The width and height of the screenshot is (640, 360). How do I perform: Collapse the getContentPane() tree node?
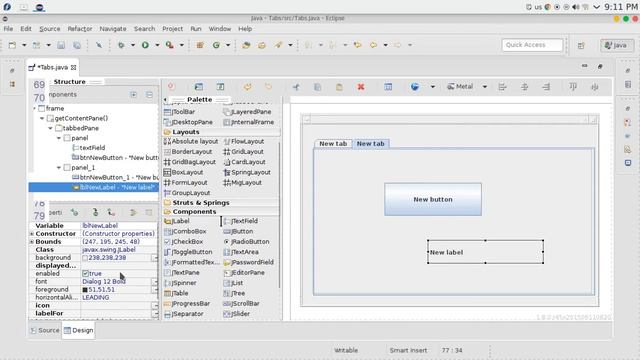pyautogui.click(x=42, y=118)
